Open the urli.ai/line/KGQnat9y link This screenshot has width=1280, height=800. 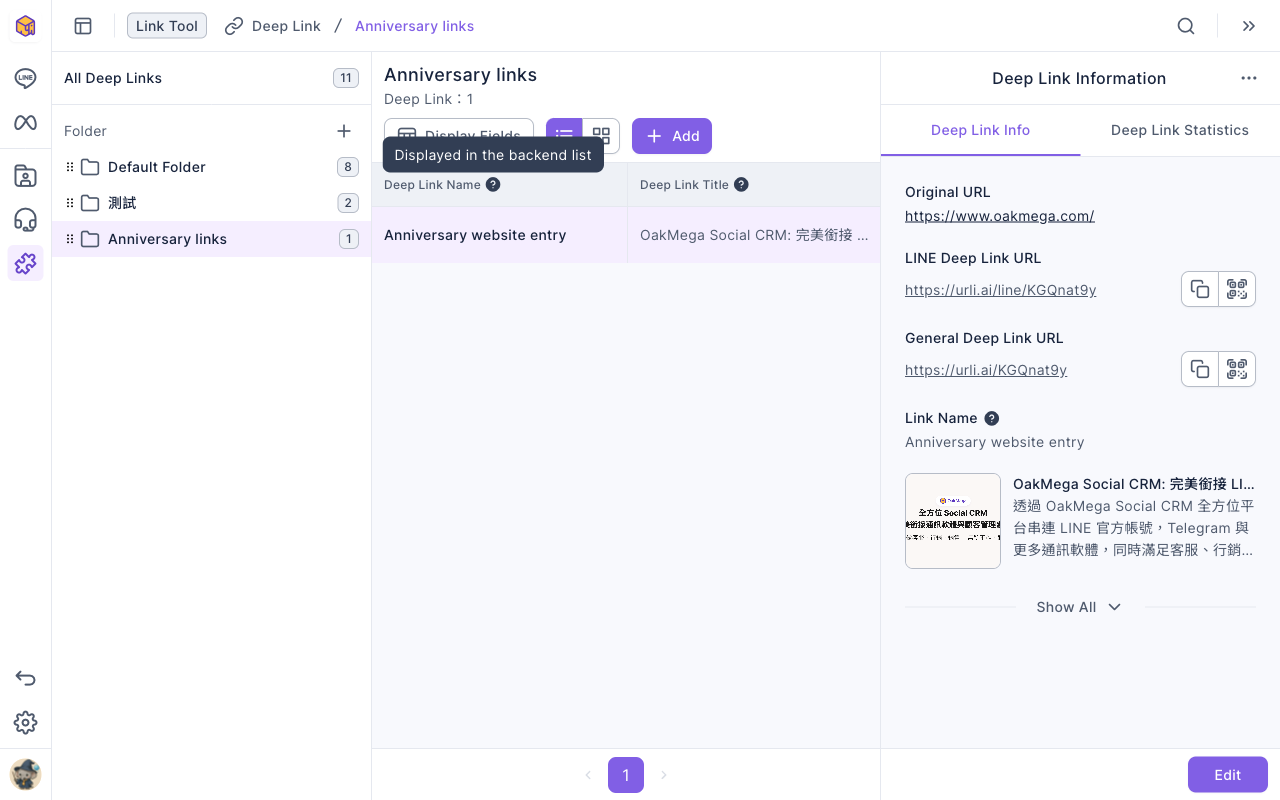point(1001,290)
